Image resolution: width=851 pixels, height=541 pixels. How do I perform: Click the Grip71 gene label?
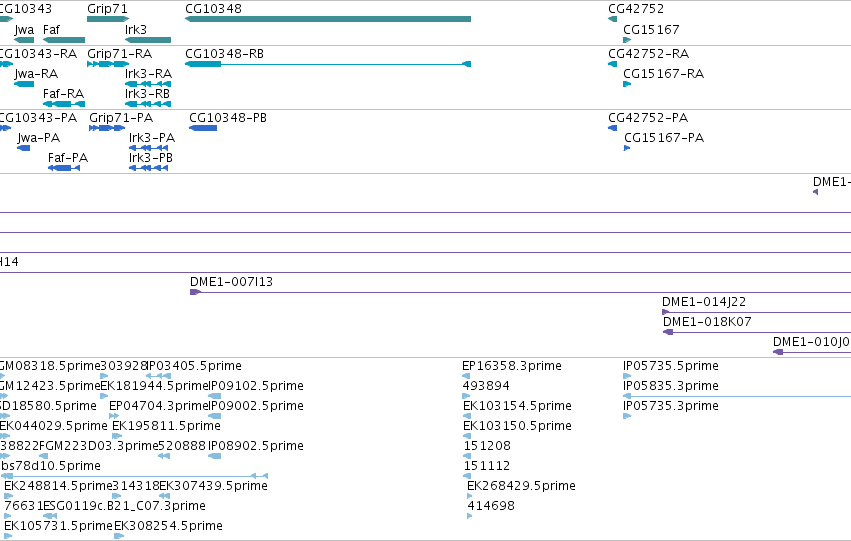[x=107, y=9]
